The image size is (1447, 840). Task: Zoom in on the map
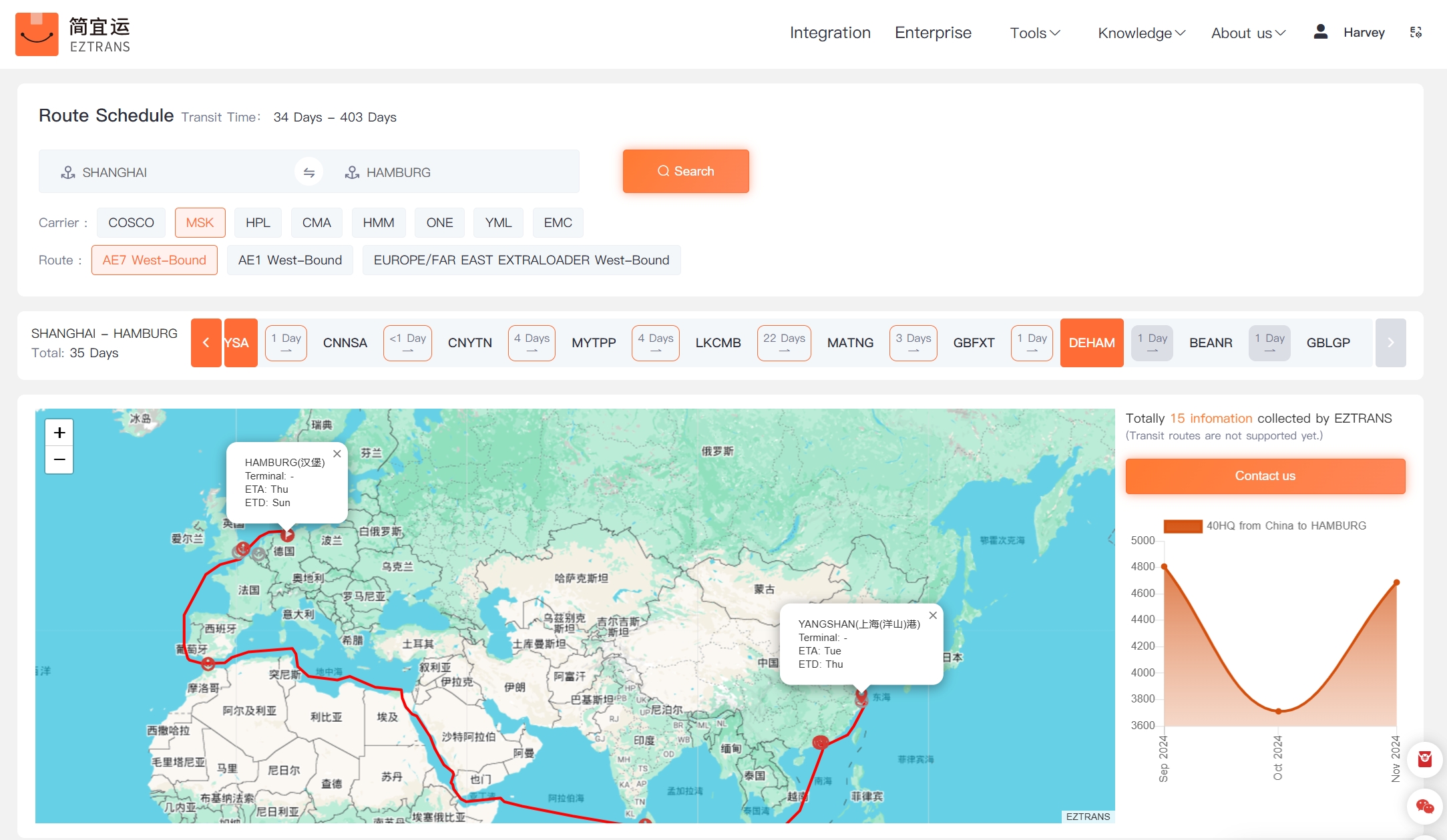[x=59, y=433]
